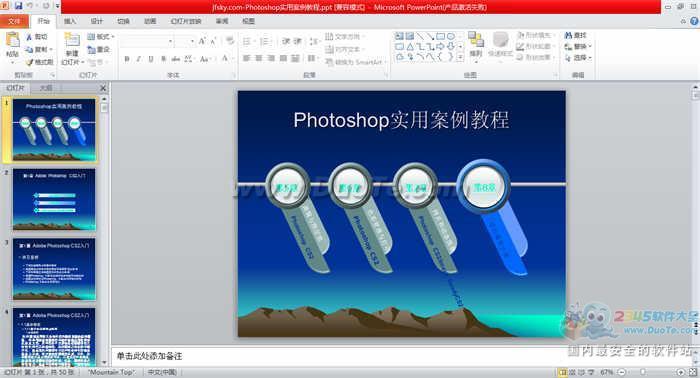The width and height of the screenshot is (700, 378).
Task: Click the PowerPoint Help question mark icon
Action: pyautogui.click(x=694, y=21)
